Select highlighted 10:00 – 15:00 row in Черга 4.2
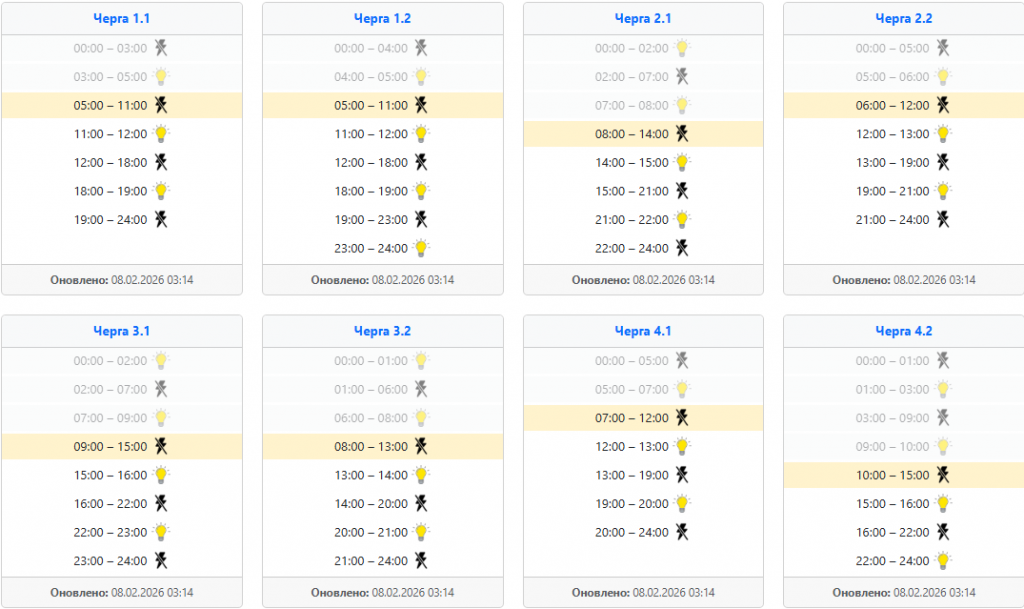 pos(892,475)
